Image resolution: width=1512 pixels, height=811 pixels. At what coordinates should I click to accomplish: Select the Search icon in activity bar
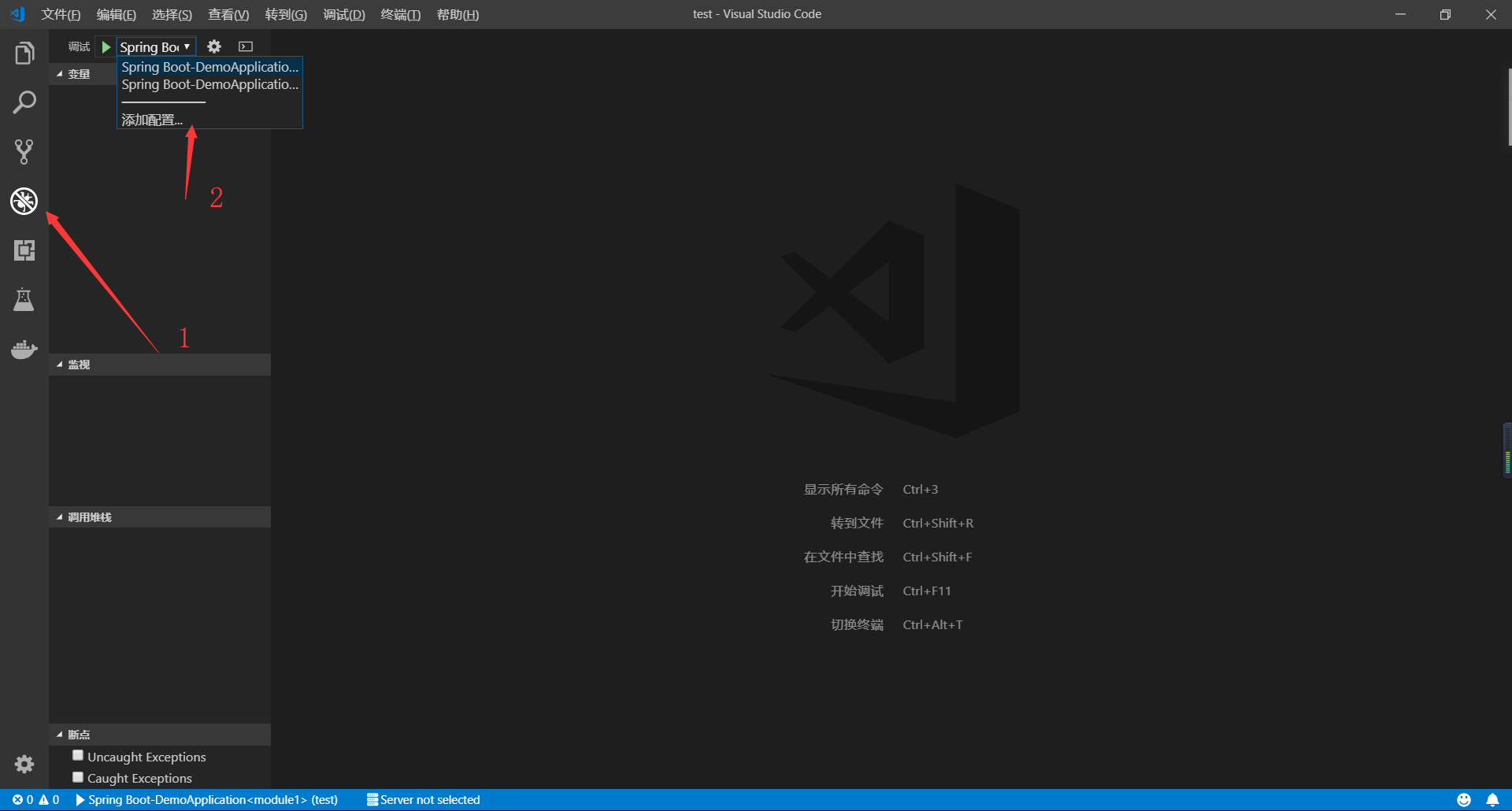[24, 102]
